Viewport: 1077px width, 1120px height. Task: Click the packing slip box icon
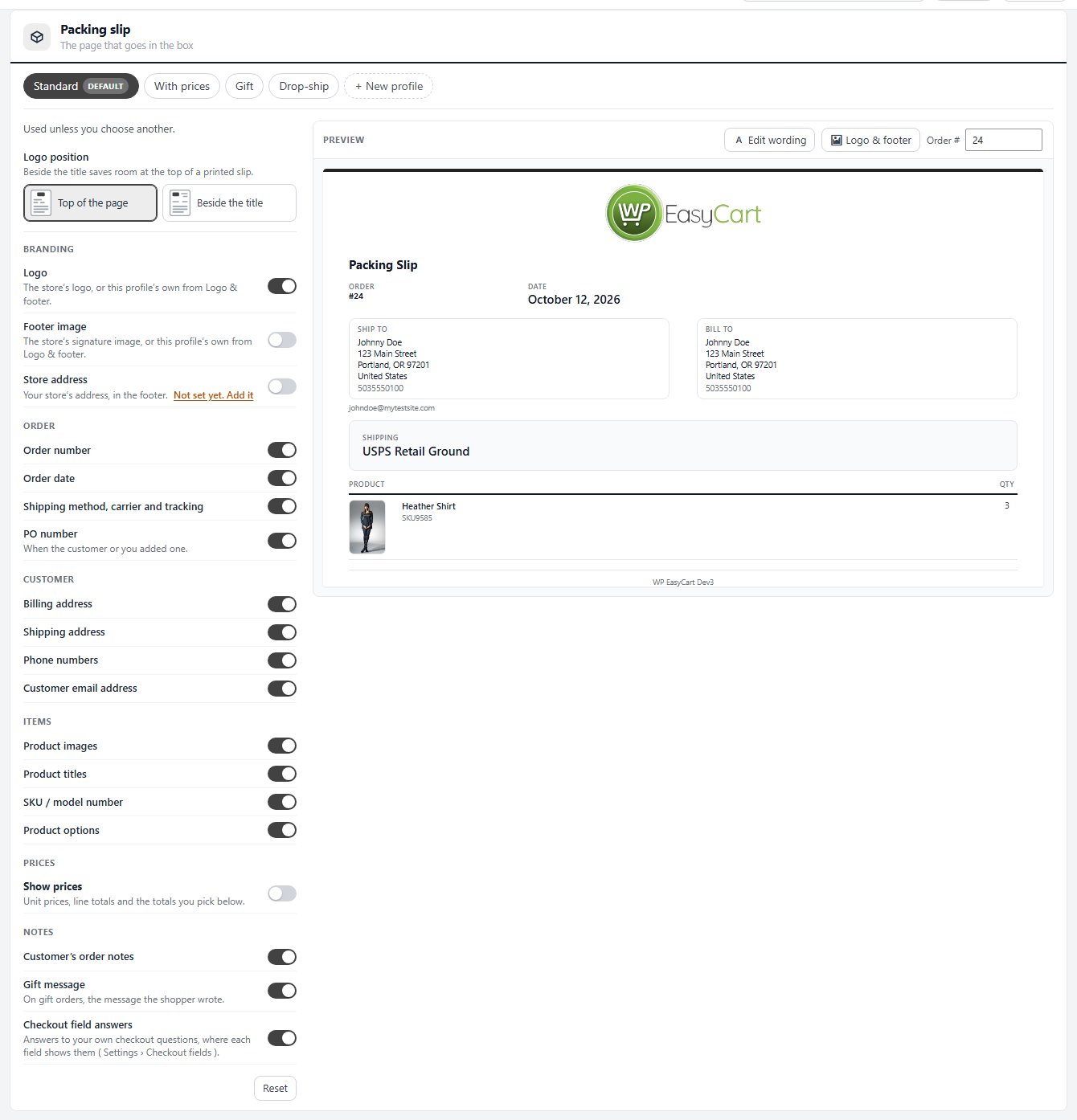(37, 37)
